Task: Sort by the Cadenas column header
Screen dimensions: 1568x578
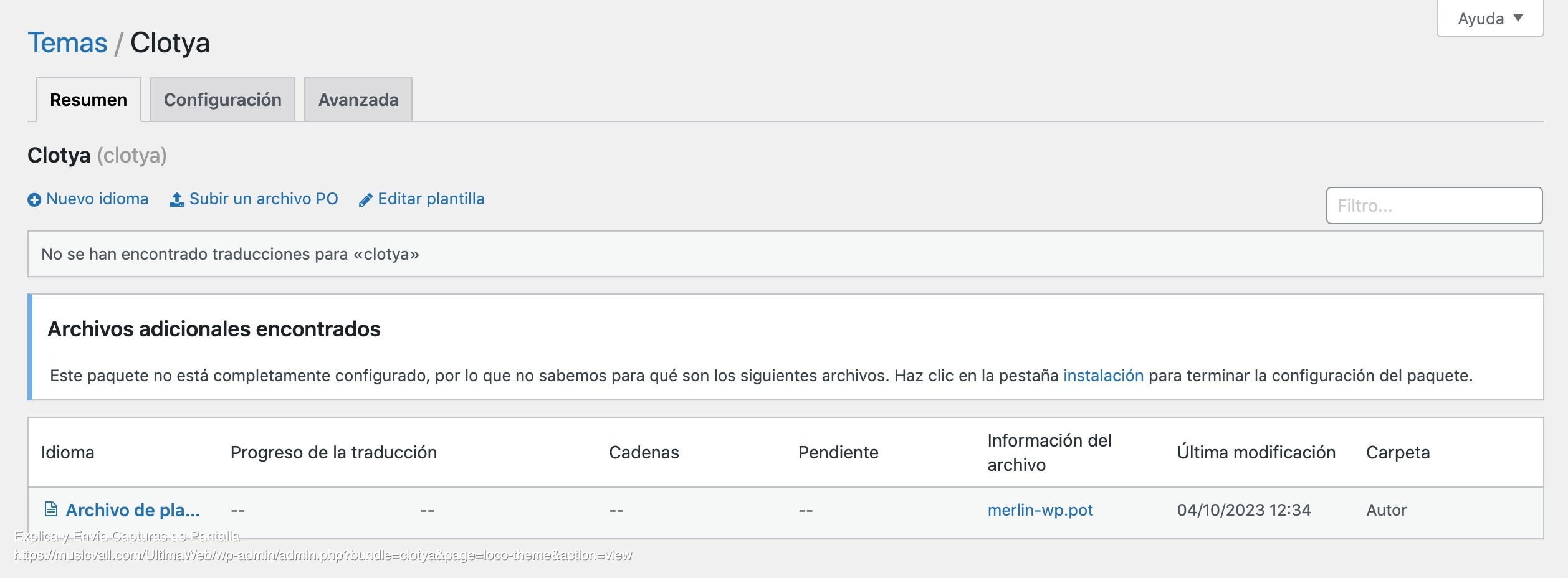Action: (644, 452)
